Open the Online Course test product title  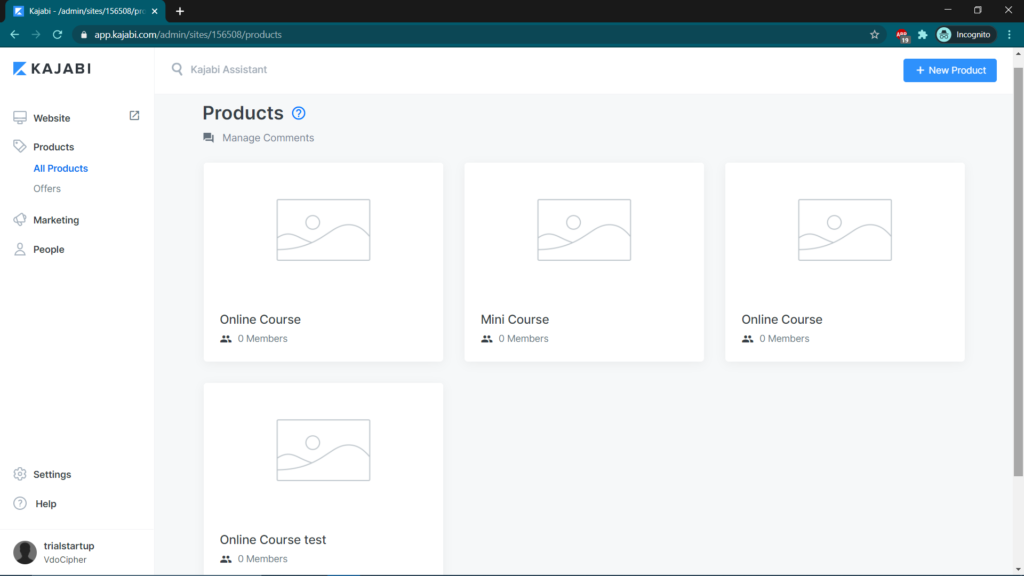click(x=272, y=539)
